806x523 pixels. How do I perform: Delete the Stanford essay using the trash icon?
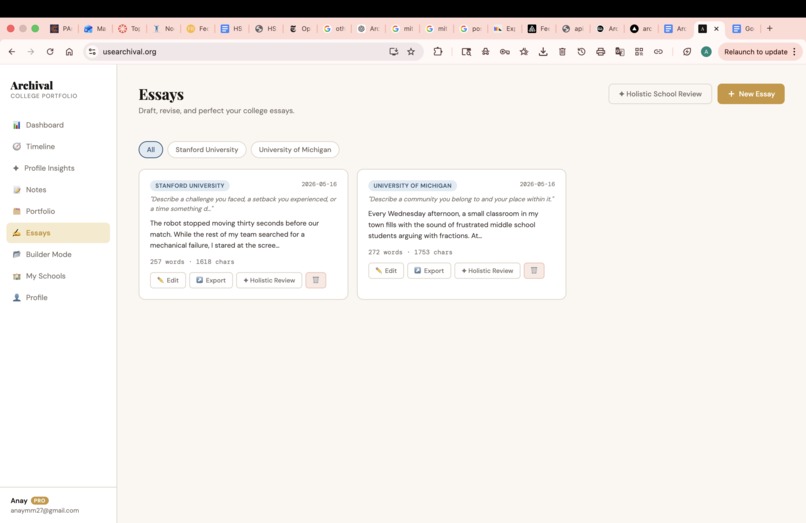[316, 280]
